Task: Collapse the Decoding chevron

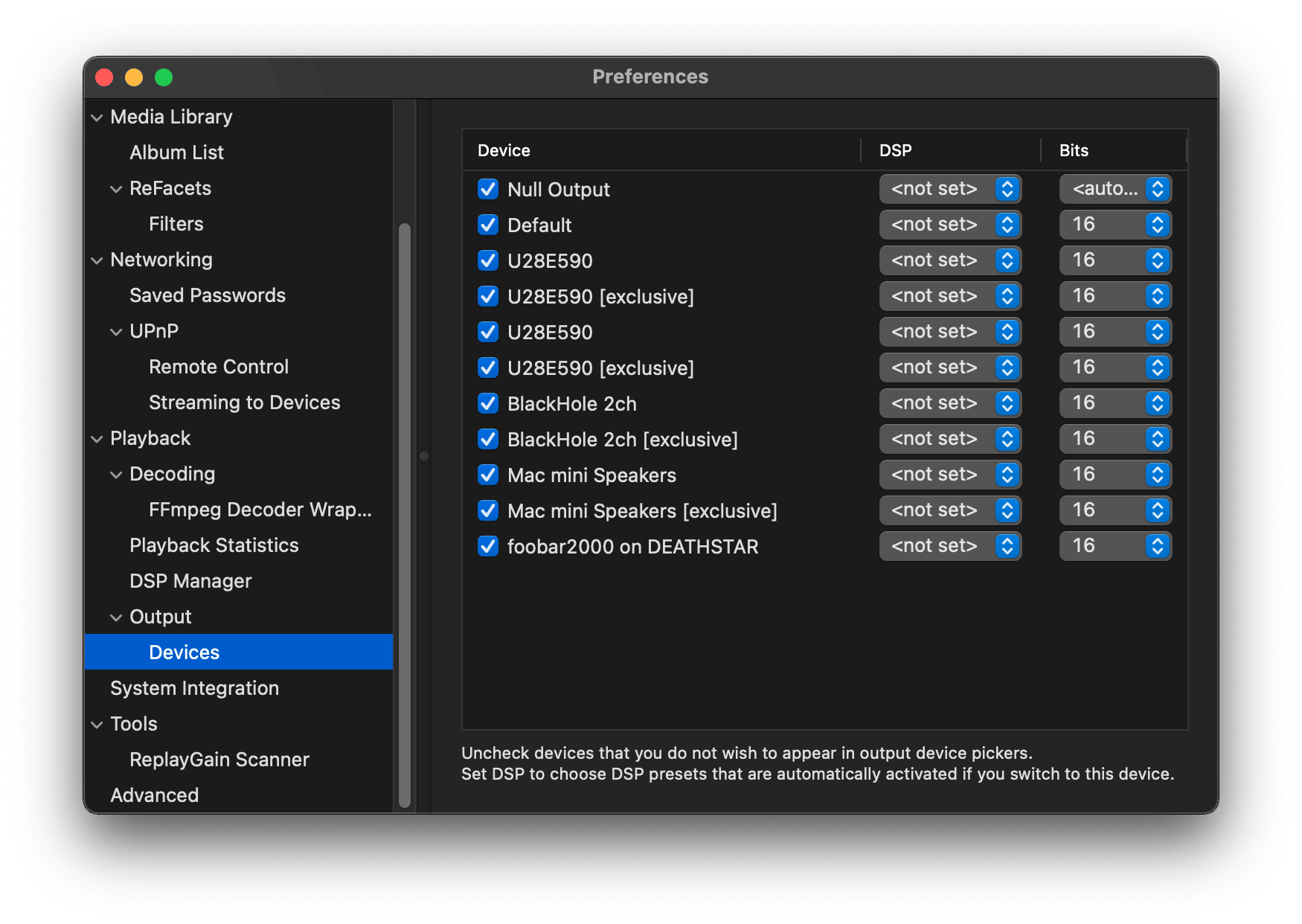Action: pyautogui.click(x=116, y=475)
